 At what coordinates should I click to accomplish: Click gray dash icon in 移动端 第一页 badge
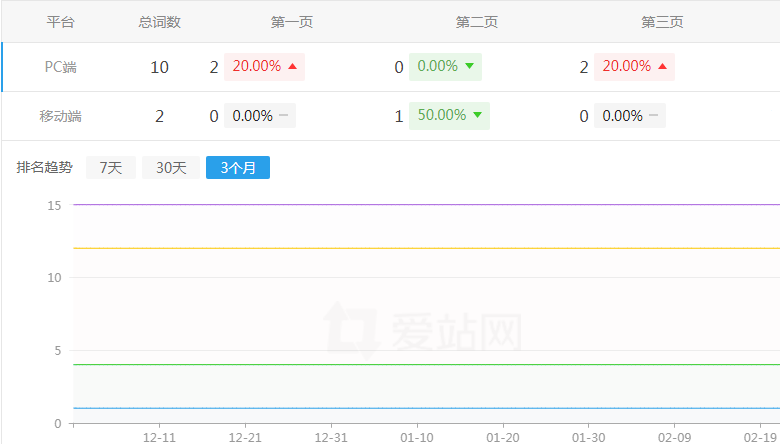(284, 115)
